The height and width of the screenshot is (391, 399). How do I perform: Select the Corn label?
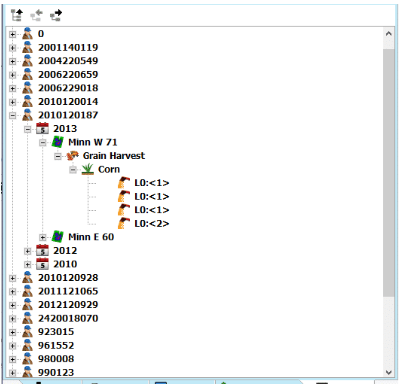pyautogui.click(x=109, y=169)
